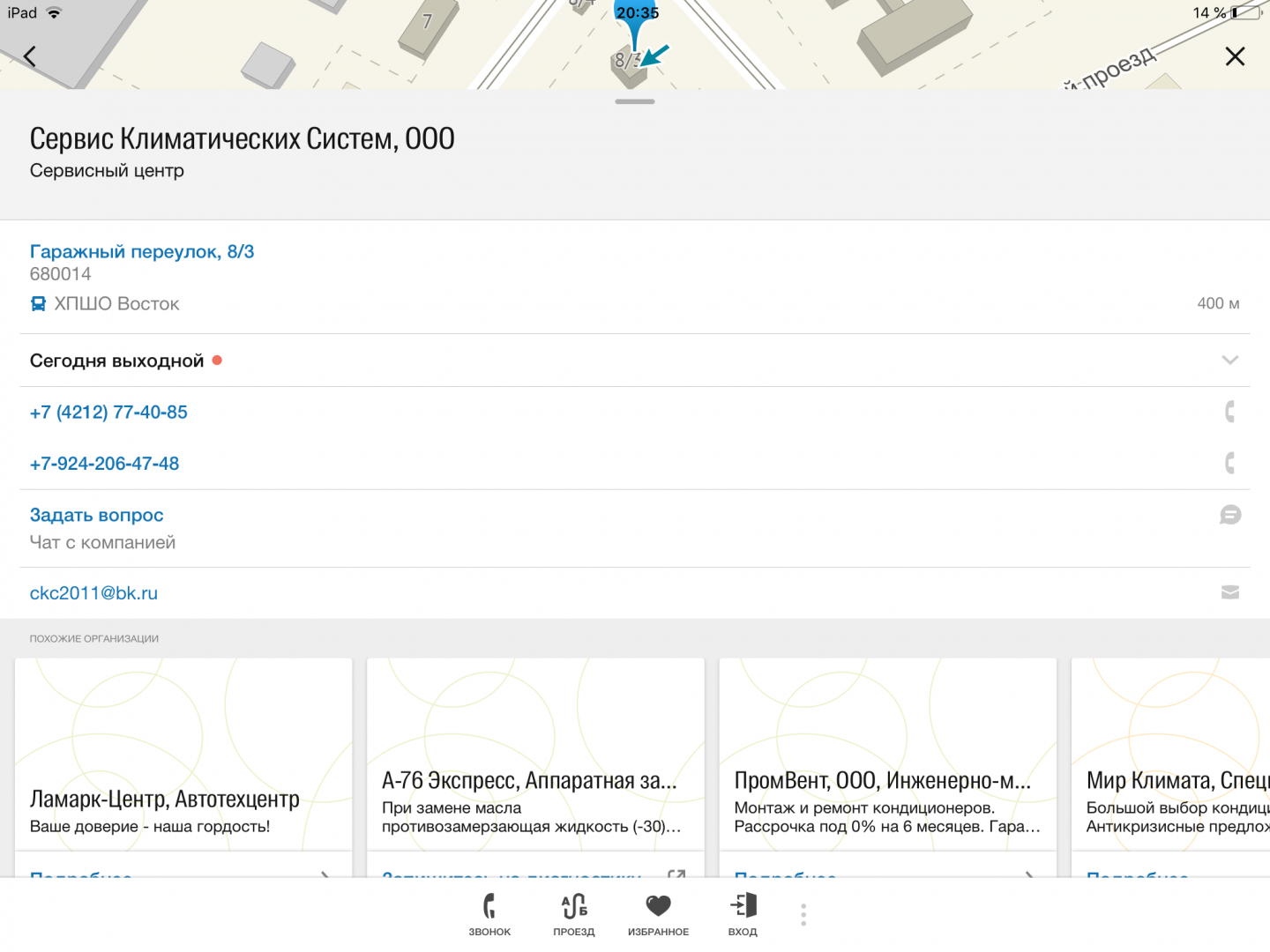Open address Гаражный переулок, 8/3
The width and height of the screenshot is (1270, 952).
[142, 252]
